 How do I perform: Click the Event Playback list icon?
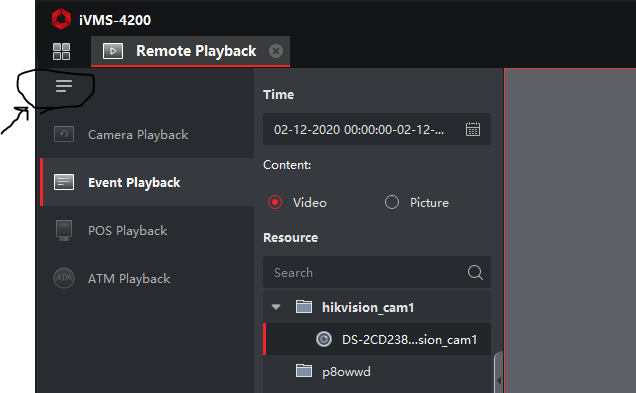(64, 182)
